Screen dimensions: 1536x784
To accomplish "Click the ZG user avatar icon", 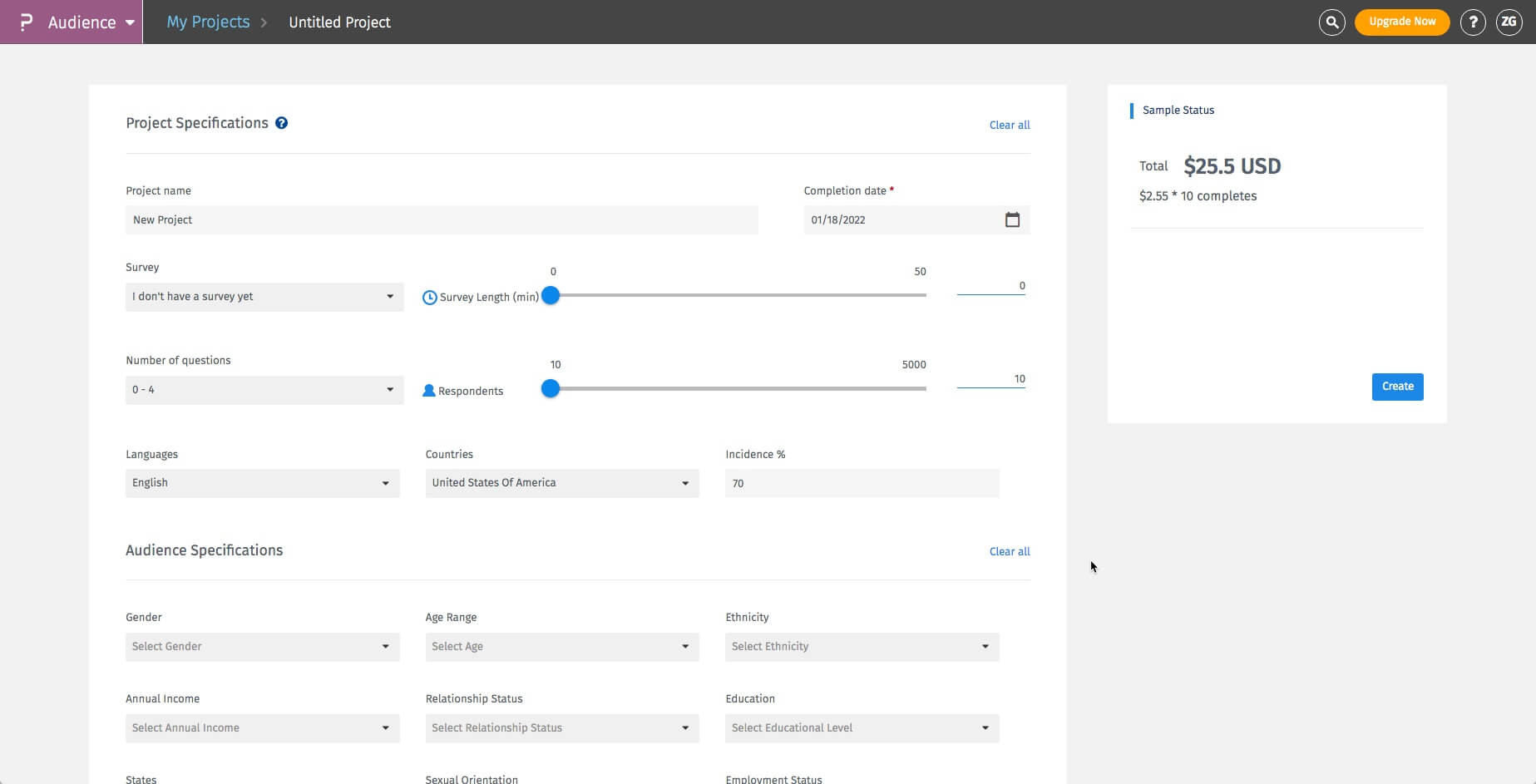I will point(1509,22).
